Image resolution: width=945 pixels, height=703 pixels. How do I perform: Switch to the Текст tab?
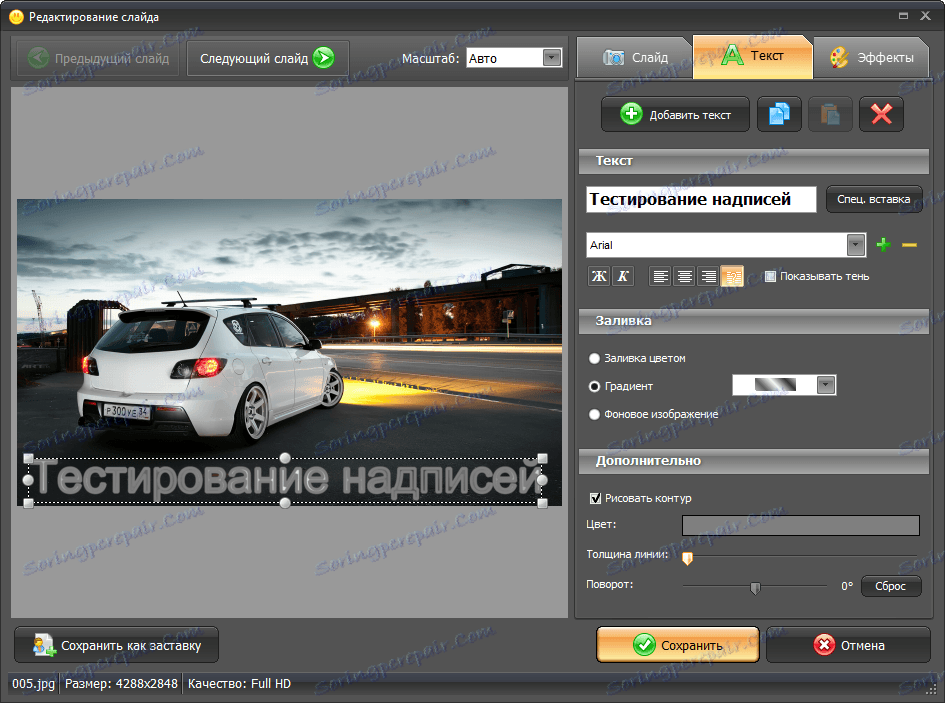point(753,56)
